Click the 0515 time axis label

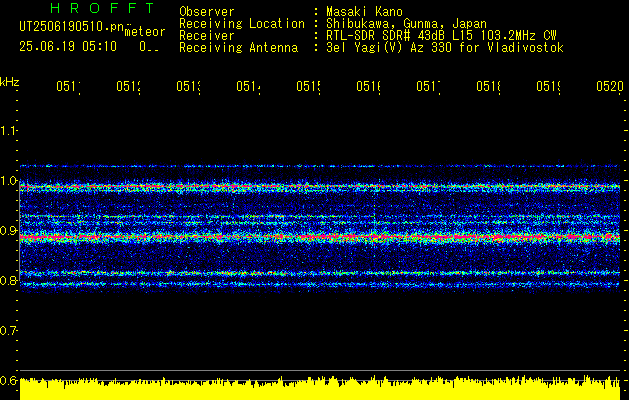308,86
